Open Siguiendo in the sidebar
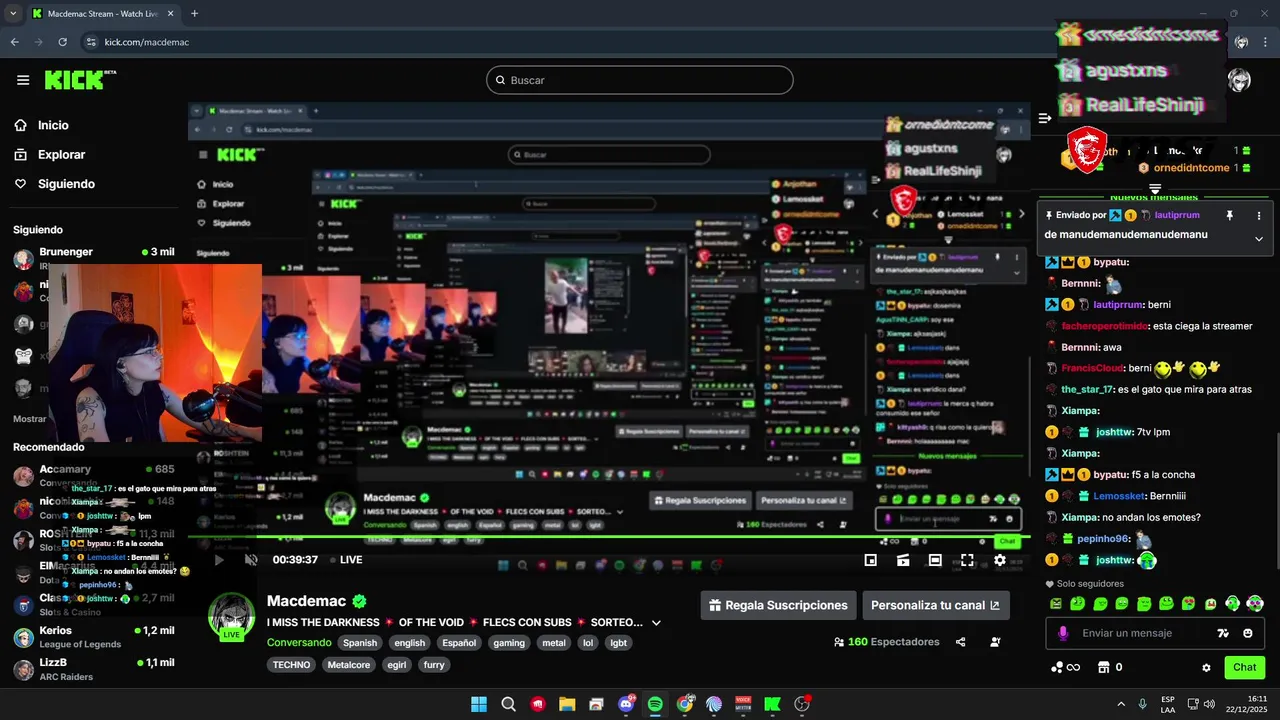 (x=55, y=184)
